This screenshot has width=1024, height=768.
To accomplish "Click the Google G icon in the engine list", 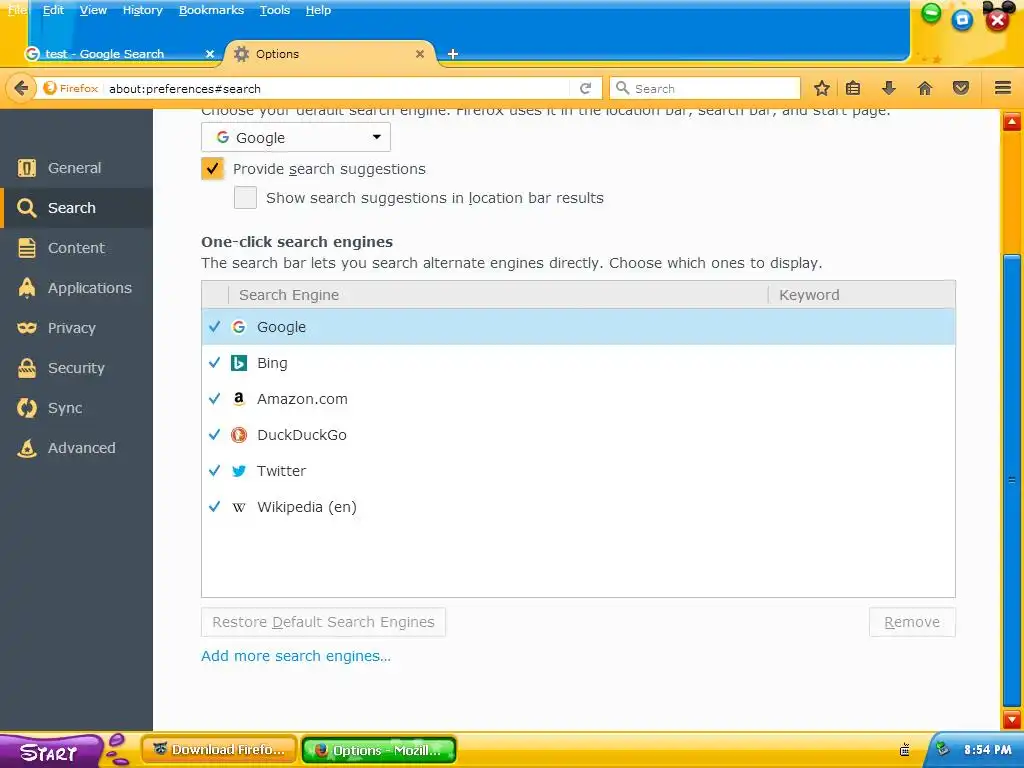I will point(239,327).
